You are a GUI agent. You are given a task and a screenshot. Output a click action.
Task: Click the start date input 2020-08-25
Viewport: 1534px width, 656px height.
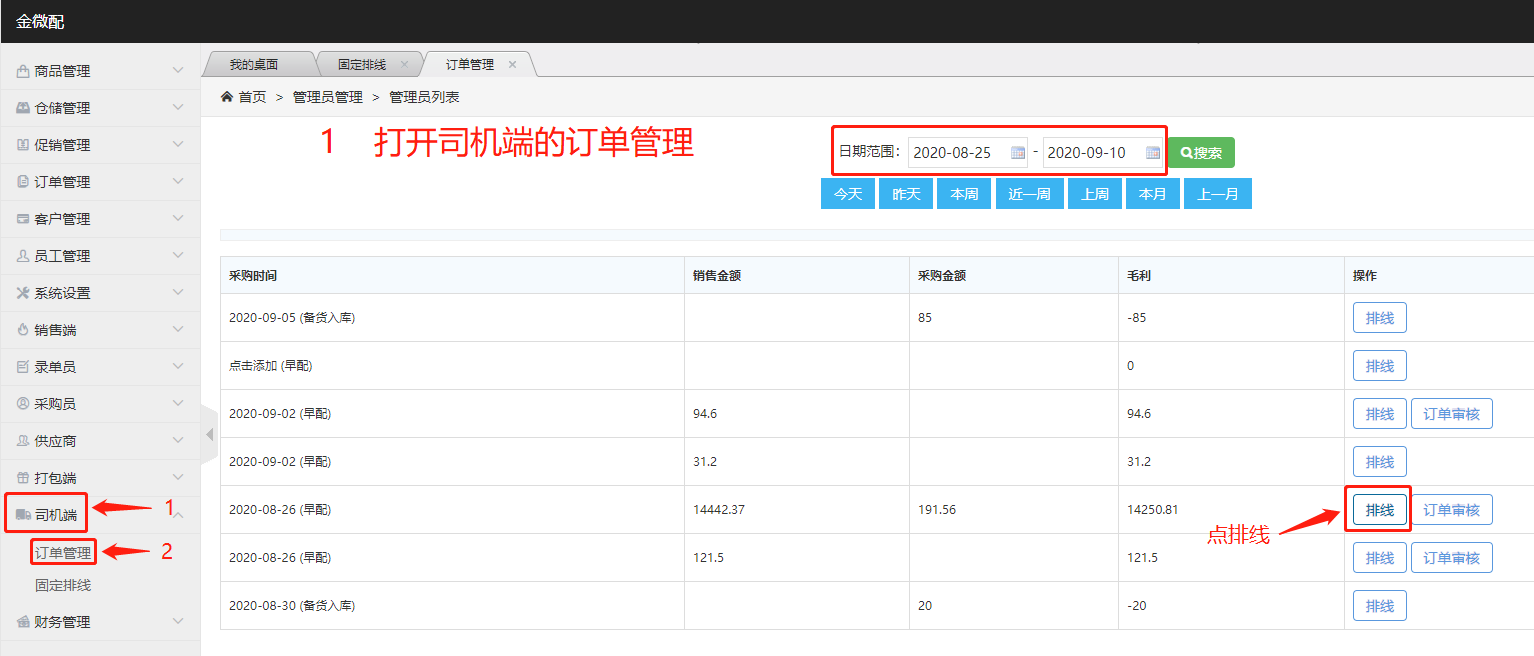coord(957,153)
